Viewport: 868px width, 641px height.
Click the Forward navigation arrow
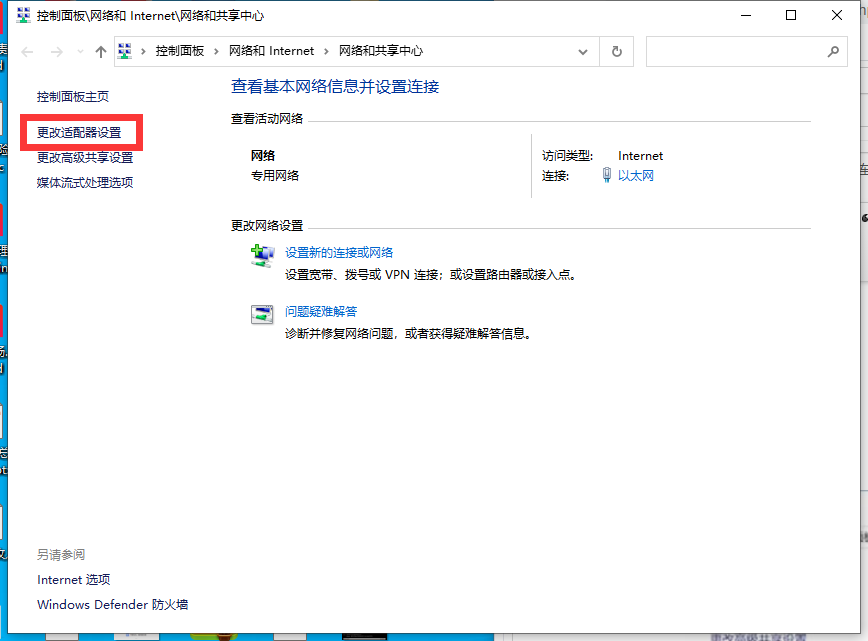(54, 51)
